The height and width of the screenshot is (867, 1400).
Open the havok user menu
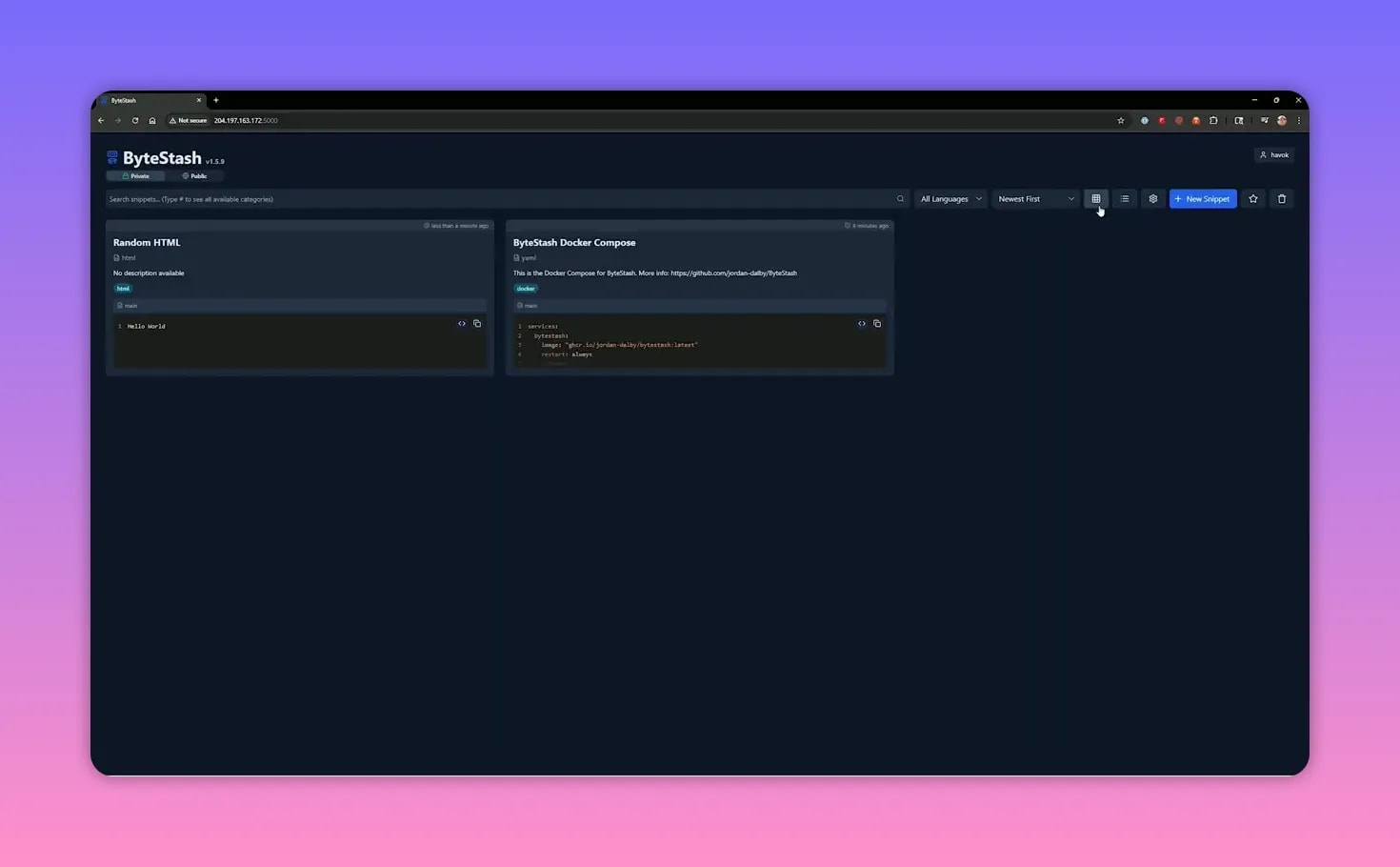(x=1274, y=155)
